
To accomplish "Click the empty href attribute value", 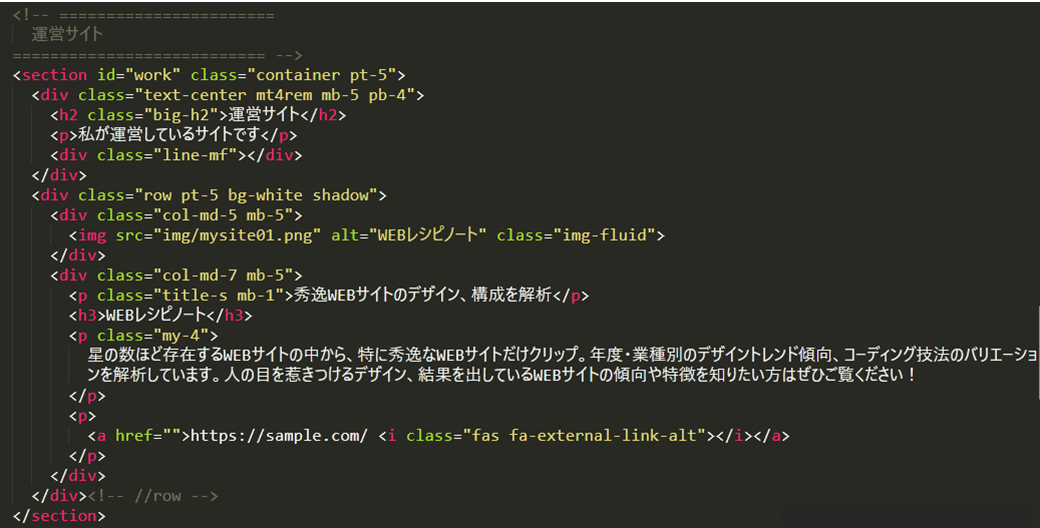I will 171,436.
